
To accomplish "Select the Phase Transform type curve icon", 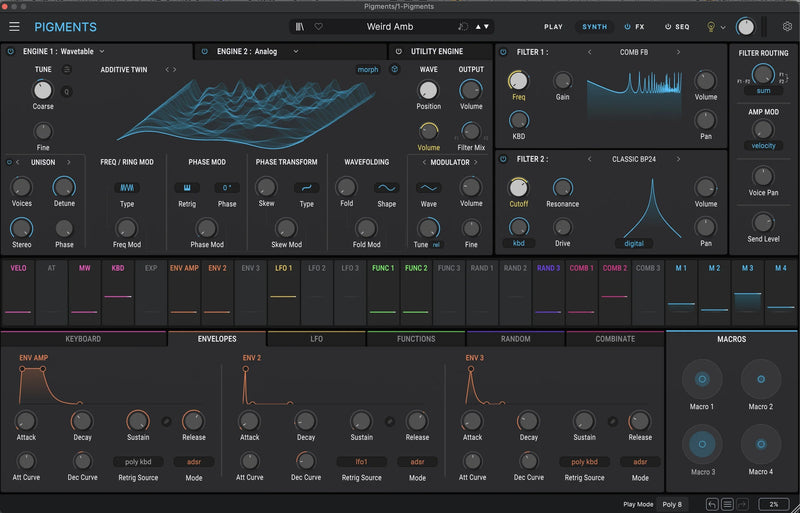I will [x=307, y=188].
